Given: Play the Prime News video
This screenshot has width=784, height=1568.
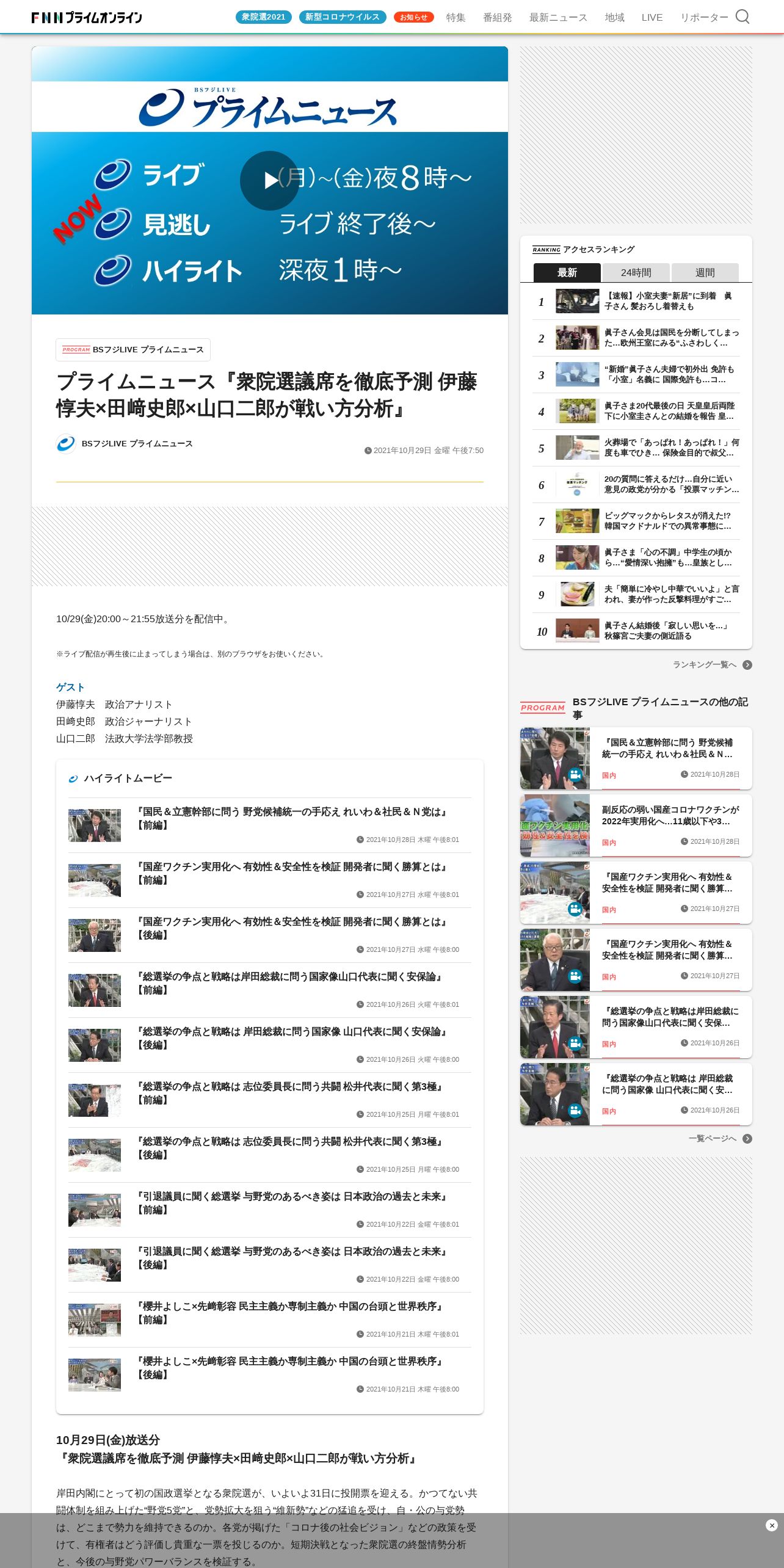Looking at the screenshot, I should click(x=269, y=181).
